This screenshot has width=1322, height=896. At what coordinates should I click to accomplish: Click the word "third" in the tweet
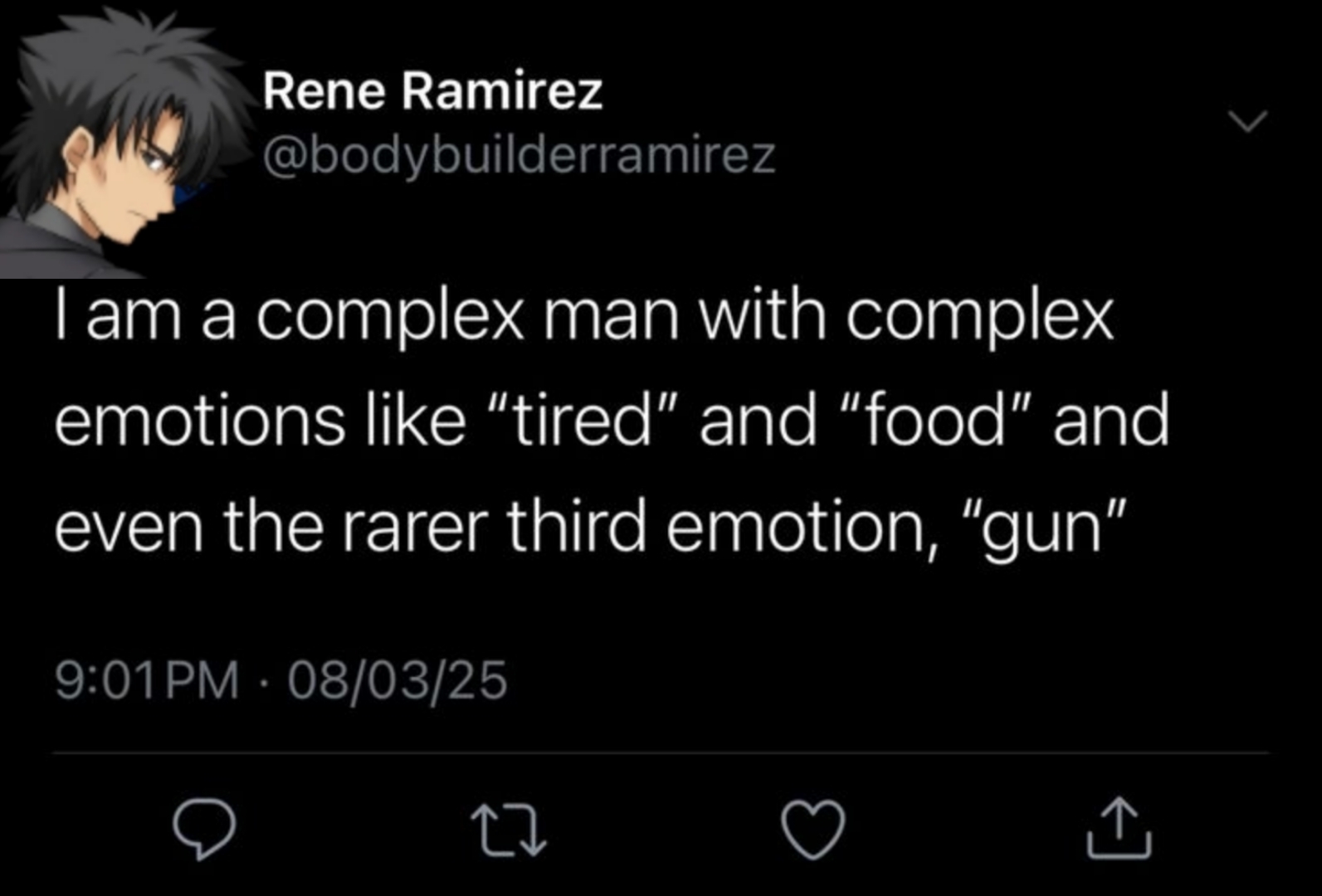[575, 527]
